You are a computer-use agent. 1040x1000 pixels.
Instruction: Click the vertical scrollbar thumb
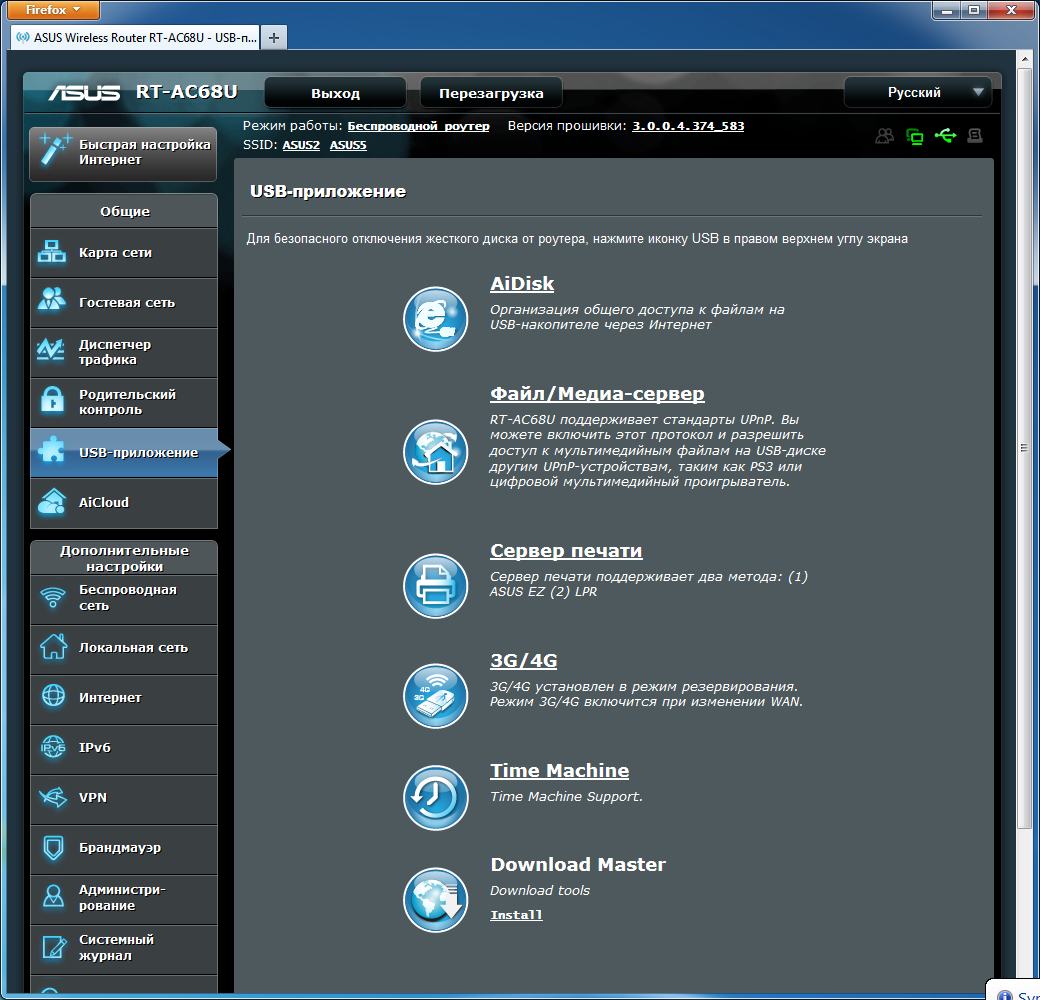[x=1024, y=448]
